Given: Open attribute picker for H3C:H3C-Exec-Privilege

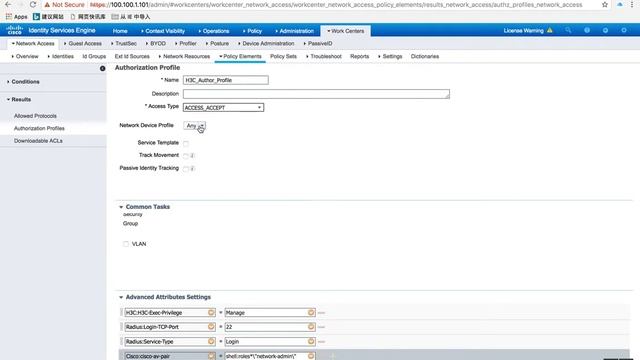Looking at the screenshot, I should (211, 313).
